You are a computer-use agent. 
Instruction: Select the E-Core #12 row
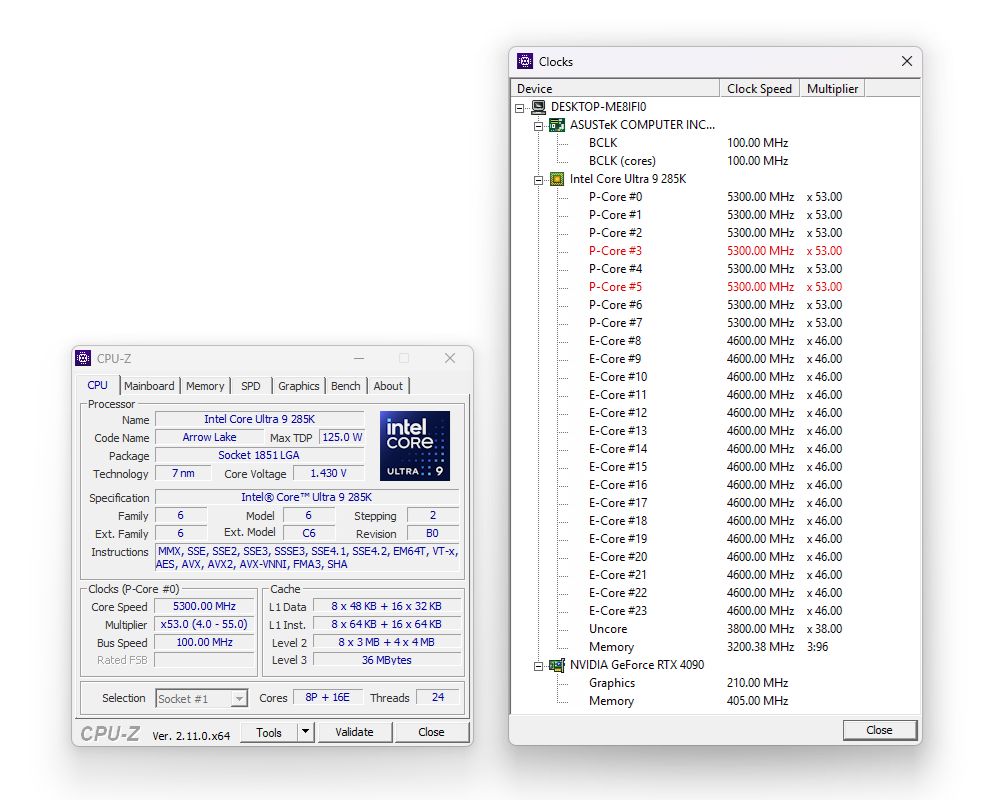coord(715,413)
